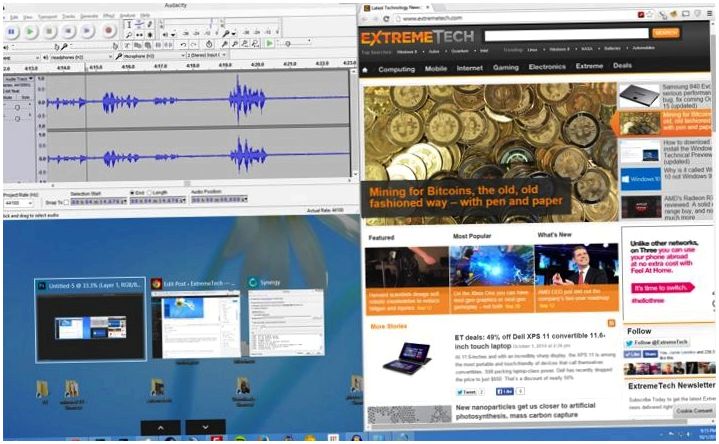Click the Trim audio icon
The height and width of the screenshot is (444, 719).
(158, 45)
